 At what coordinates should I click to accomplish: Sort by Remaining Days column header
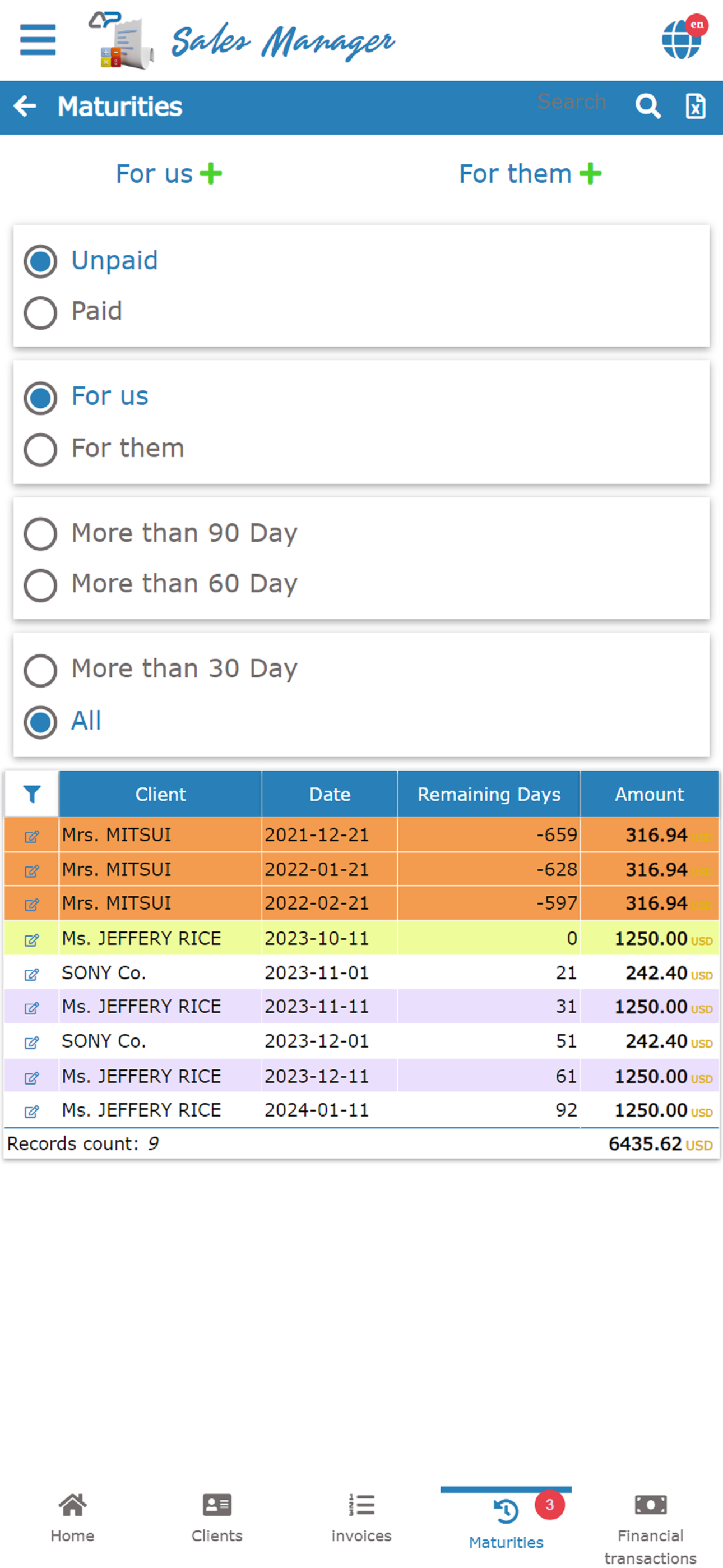(x=489, y=794)
